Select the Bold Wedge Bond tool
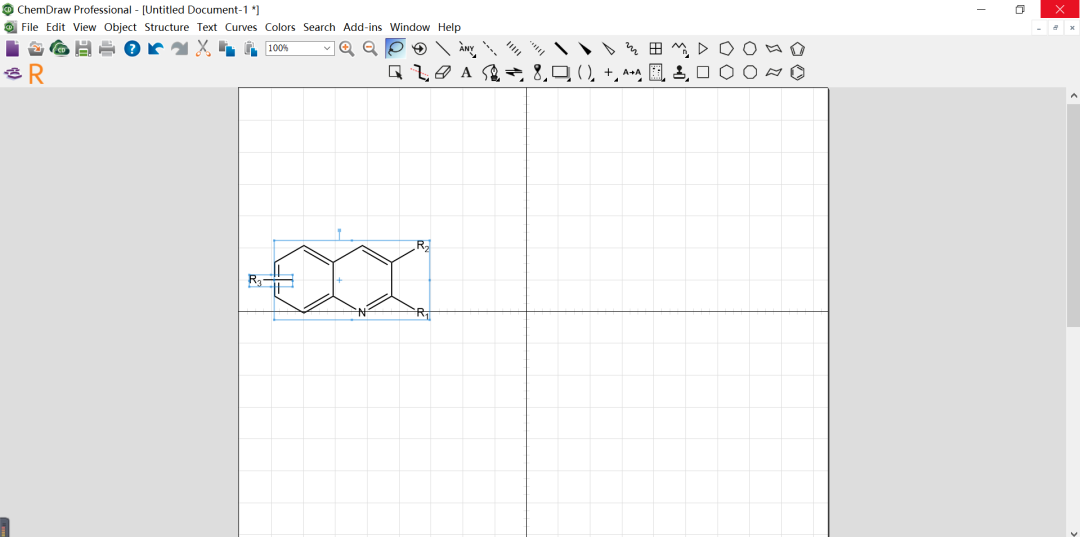Viewport: 1080px width, 537px height. point(585,49)
